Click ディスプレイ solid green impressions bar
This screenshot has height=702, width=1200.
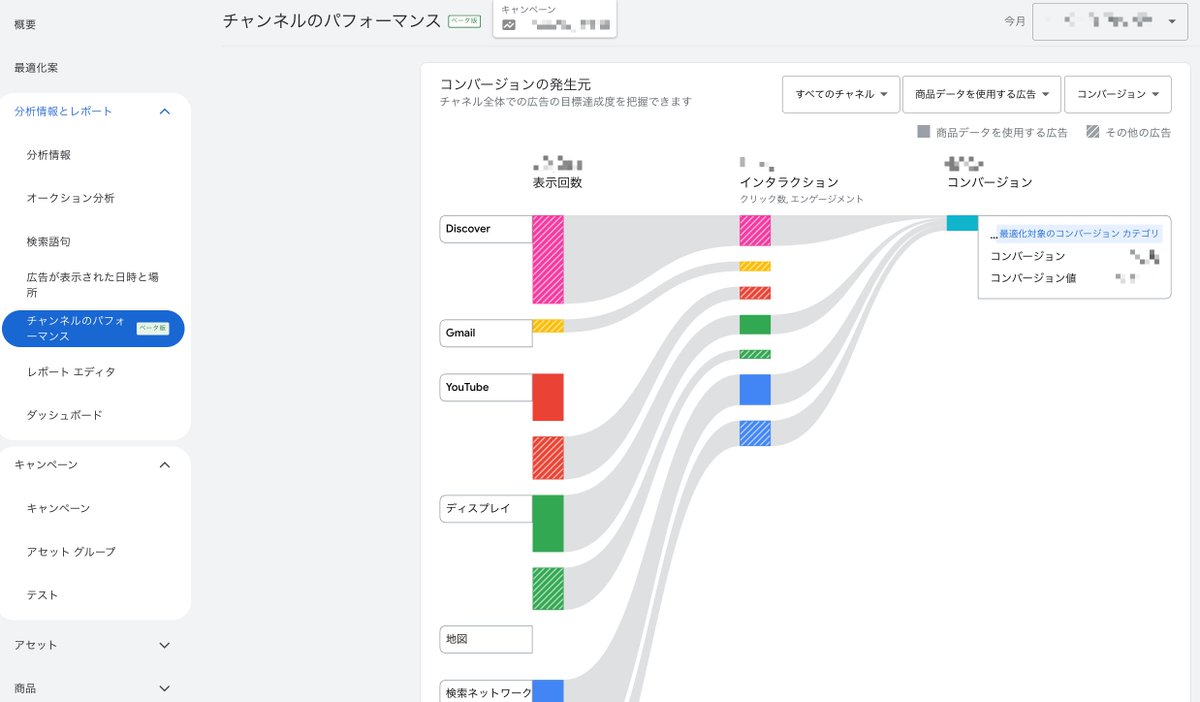click(548, 523)
